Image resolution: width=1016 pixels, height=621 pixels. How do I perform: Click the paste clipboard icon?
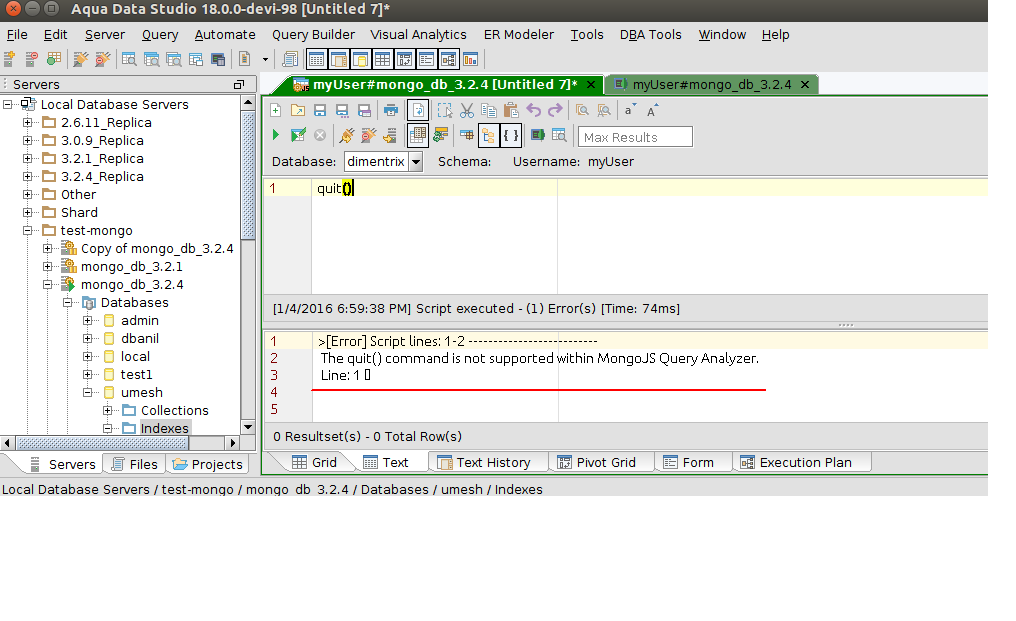[511, 110]
